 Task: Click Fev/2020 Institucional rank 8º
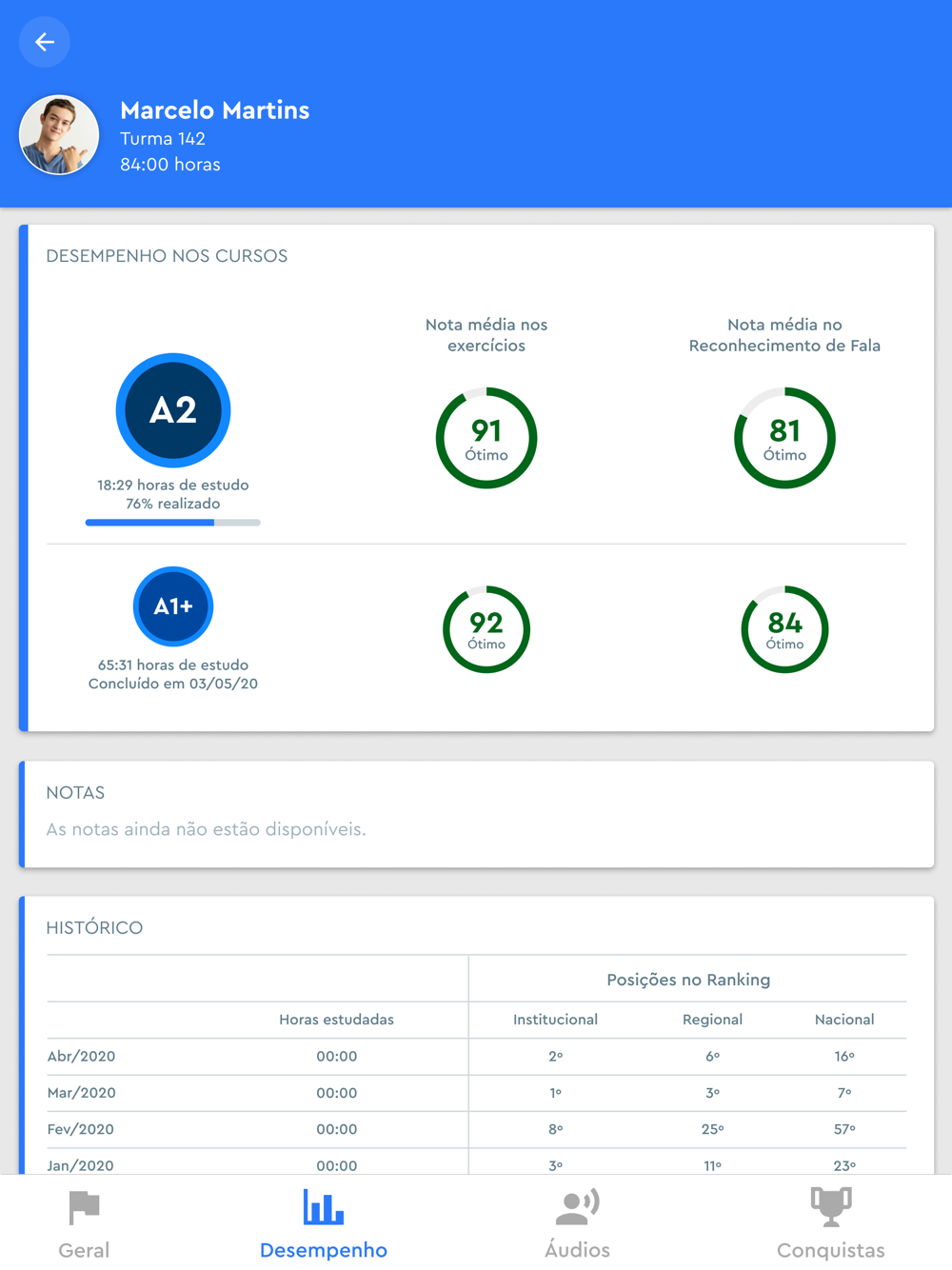(556, 1129)
